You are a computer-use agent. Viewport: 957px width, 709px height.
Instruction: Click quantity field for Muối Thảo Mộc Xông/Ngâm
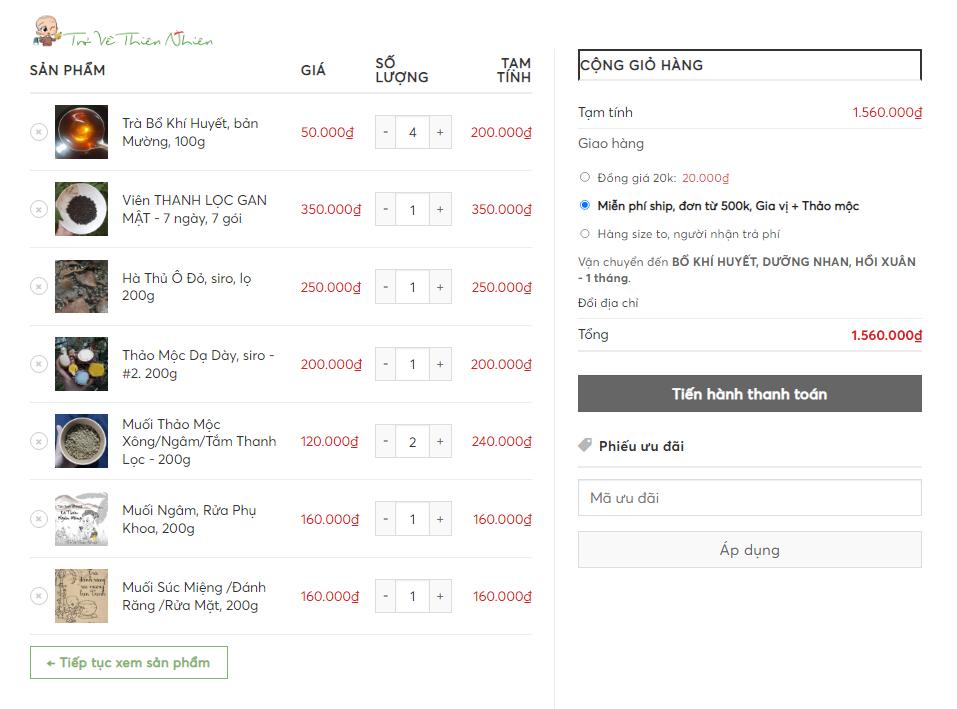pyautogui.click(x=413, y=441)
